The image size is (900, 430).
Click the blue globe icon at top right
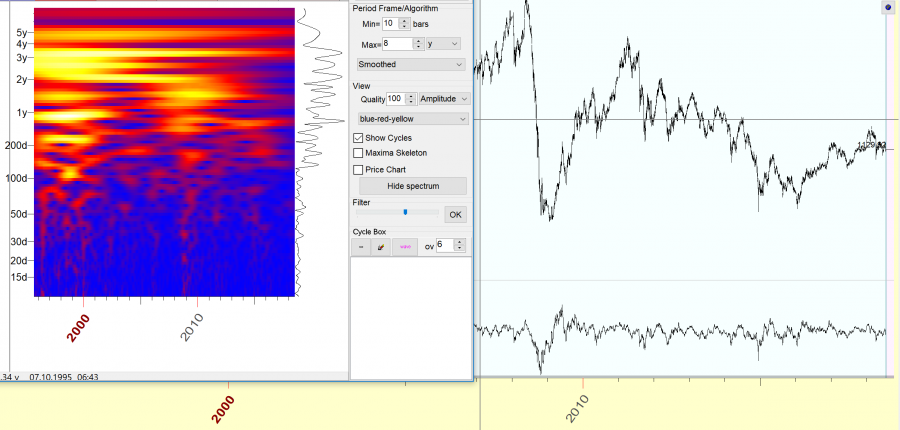pos(887,7)
